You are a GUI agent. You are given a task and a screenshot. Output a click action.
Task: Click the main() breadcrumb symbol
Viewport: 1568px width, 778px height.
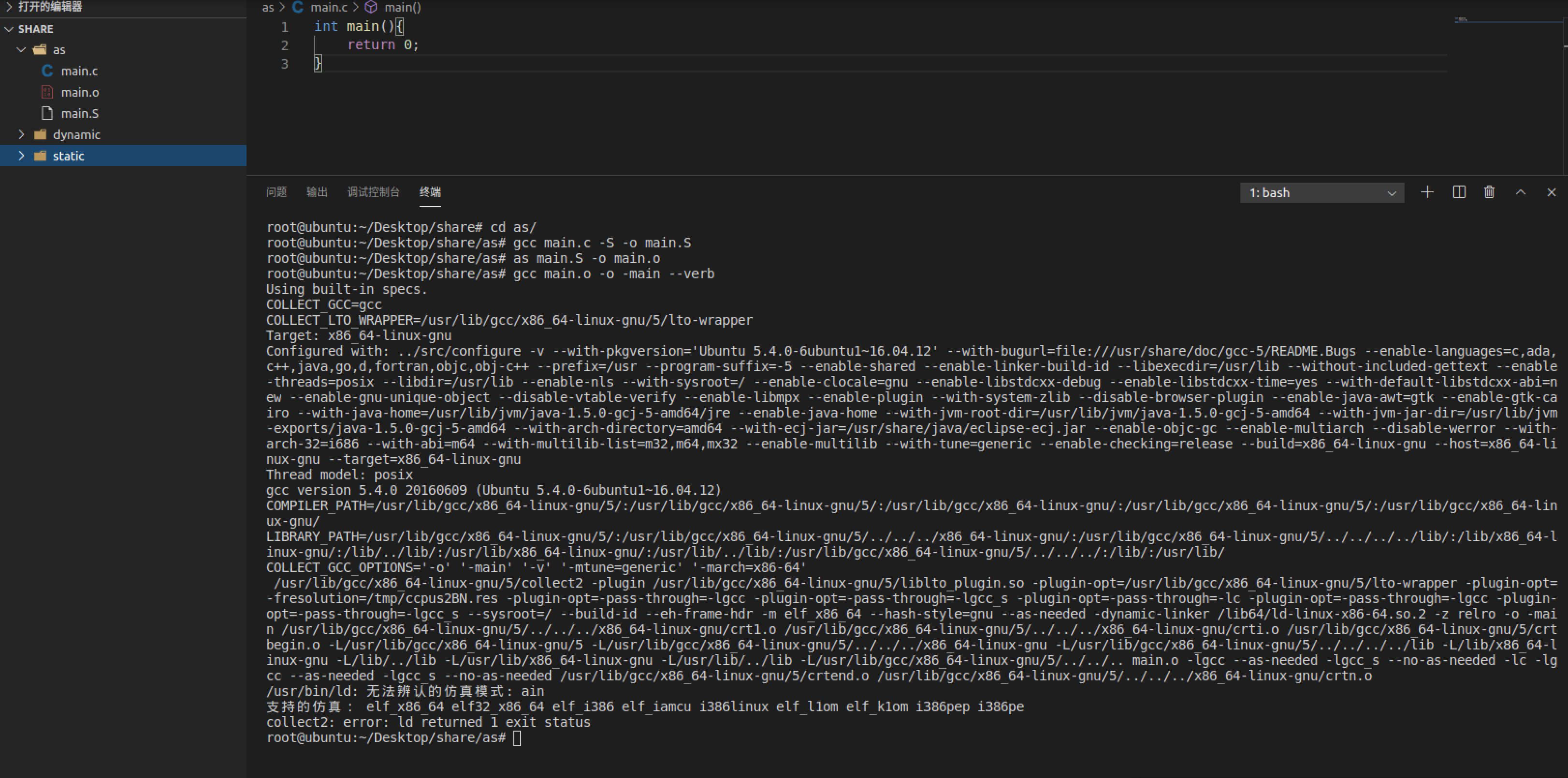[403, 7]
